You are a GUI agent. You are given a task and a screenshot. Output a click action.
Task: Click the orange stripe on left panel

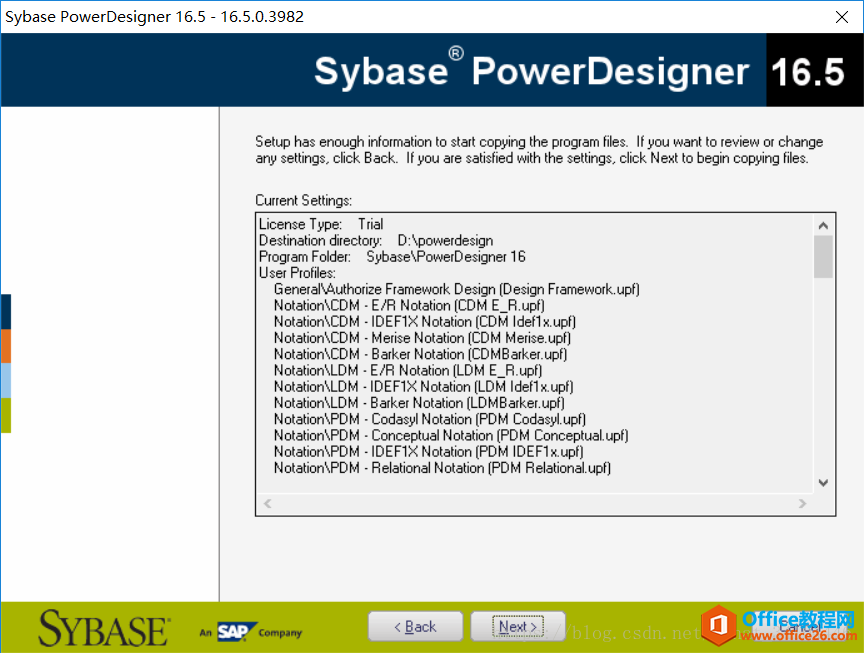[5, 345]
